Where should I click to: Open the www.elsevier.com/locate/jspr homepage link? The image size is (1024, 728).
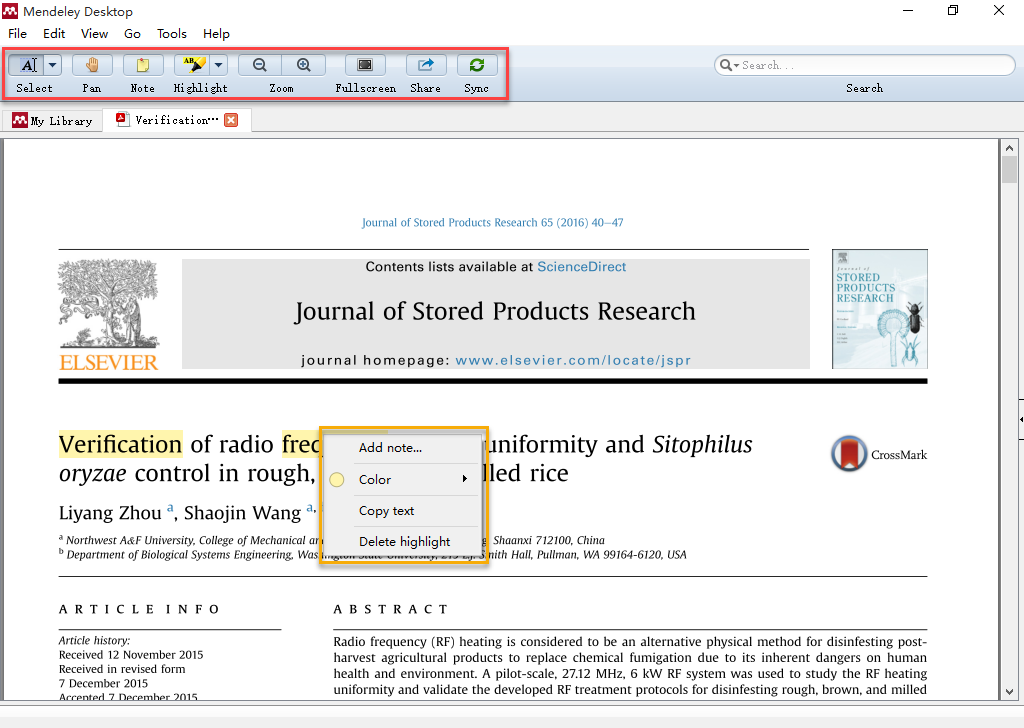573,361
